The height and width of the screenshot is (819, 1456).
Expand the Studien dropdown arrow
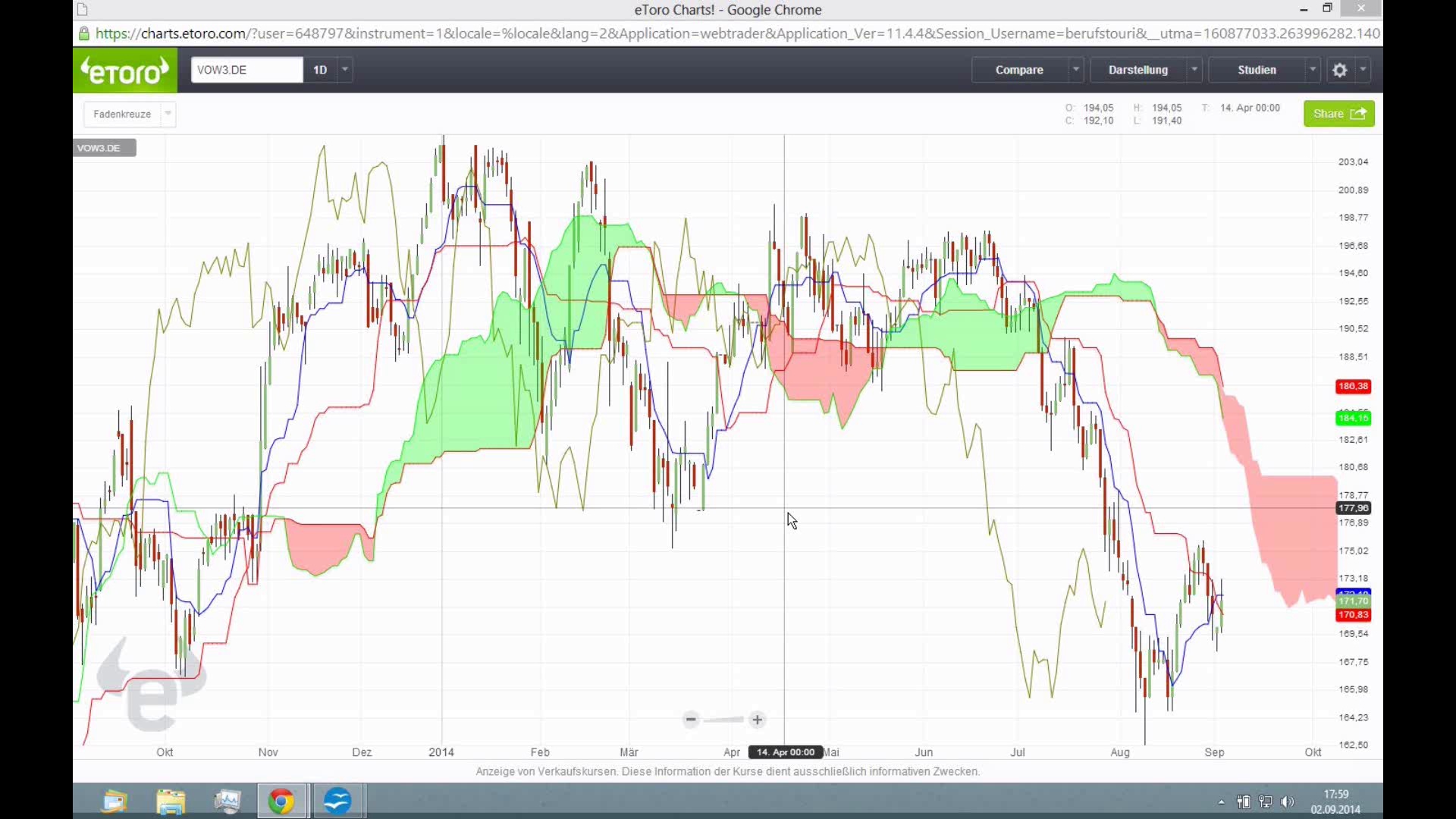pyautogui.click(x=1313, y=69)
